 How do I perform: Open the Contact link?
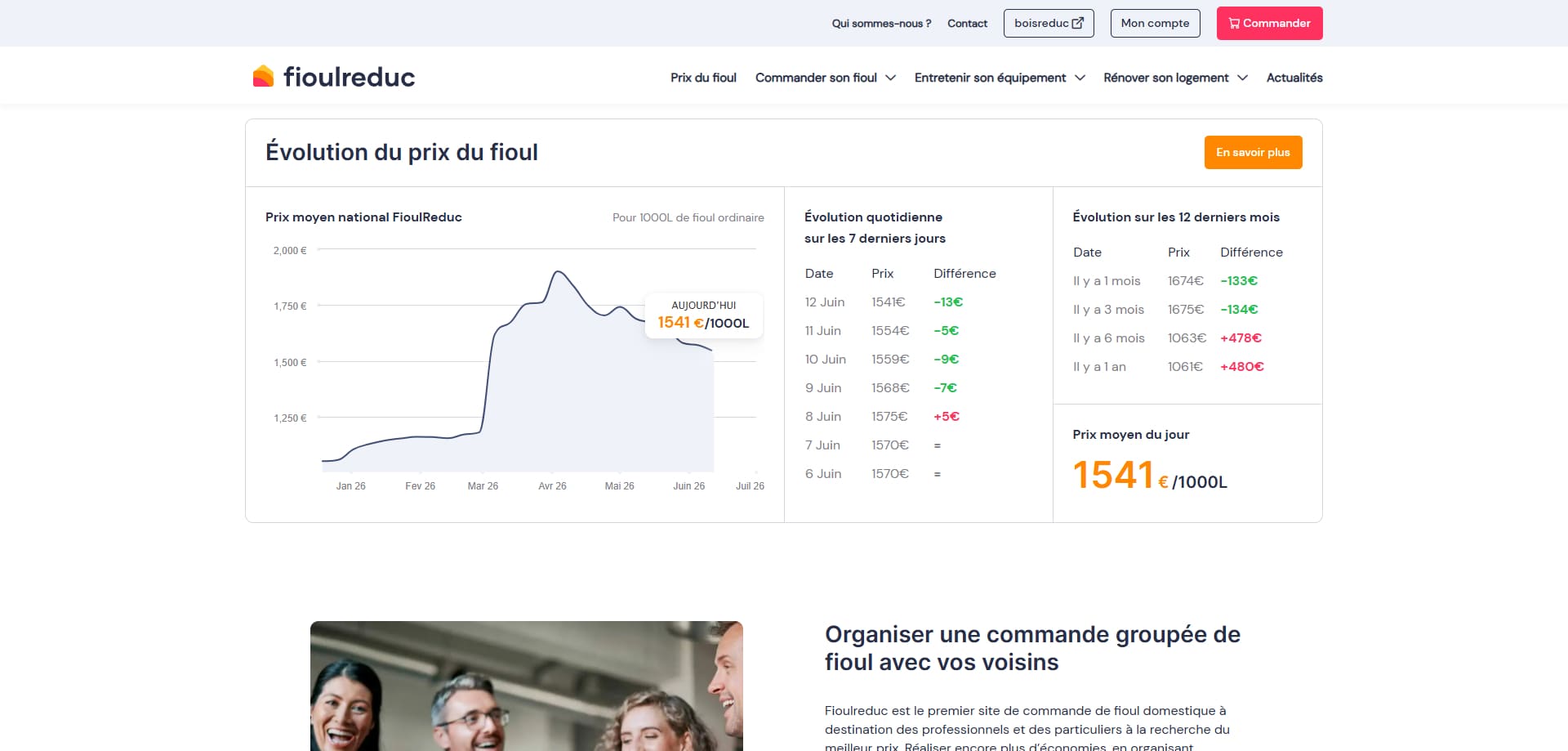[967, 24]
